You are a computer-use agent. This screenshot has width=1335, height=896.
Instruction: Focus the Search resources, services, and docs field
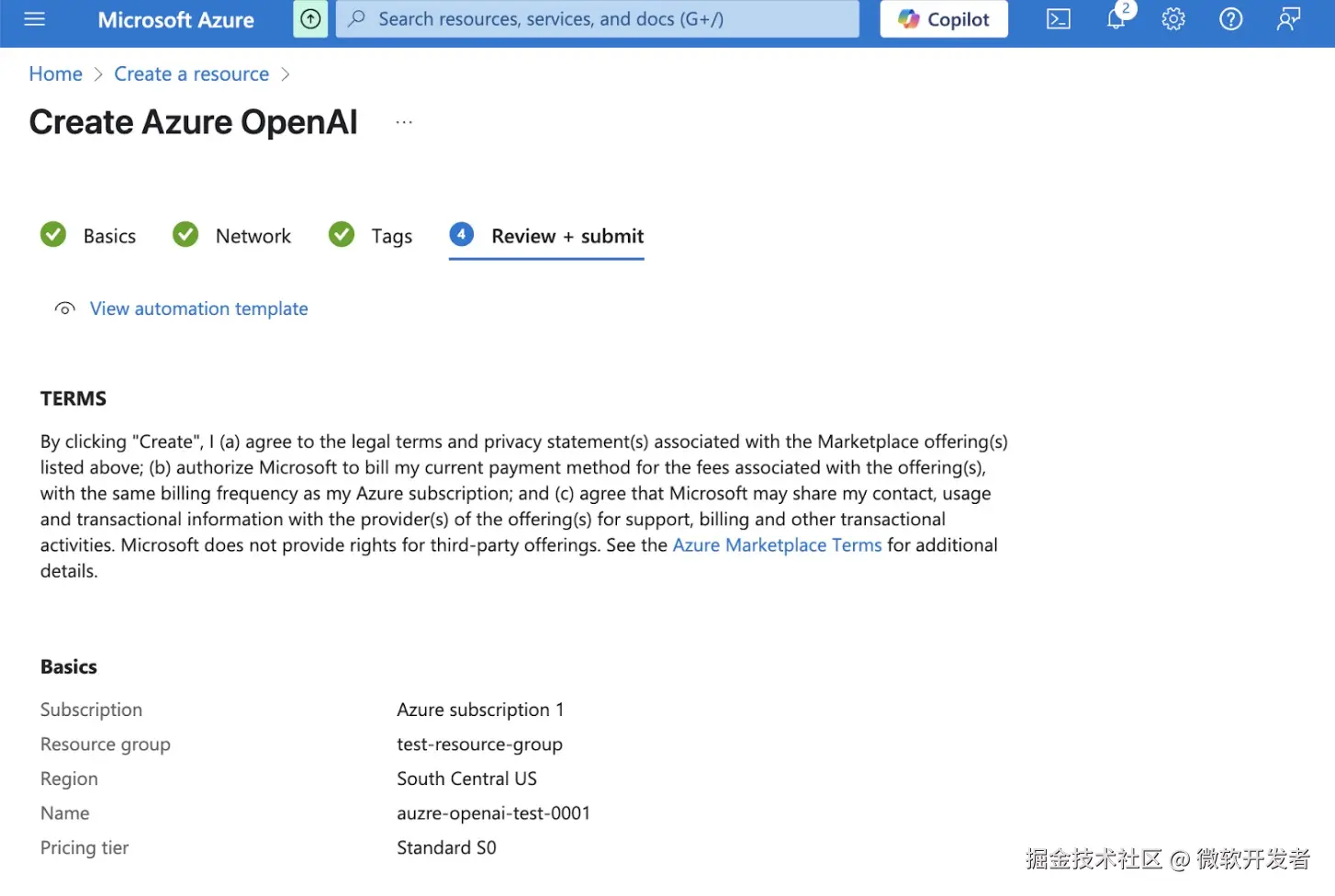(x=597, y=19)
